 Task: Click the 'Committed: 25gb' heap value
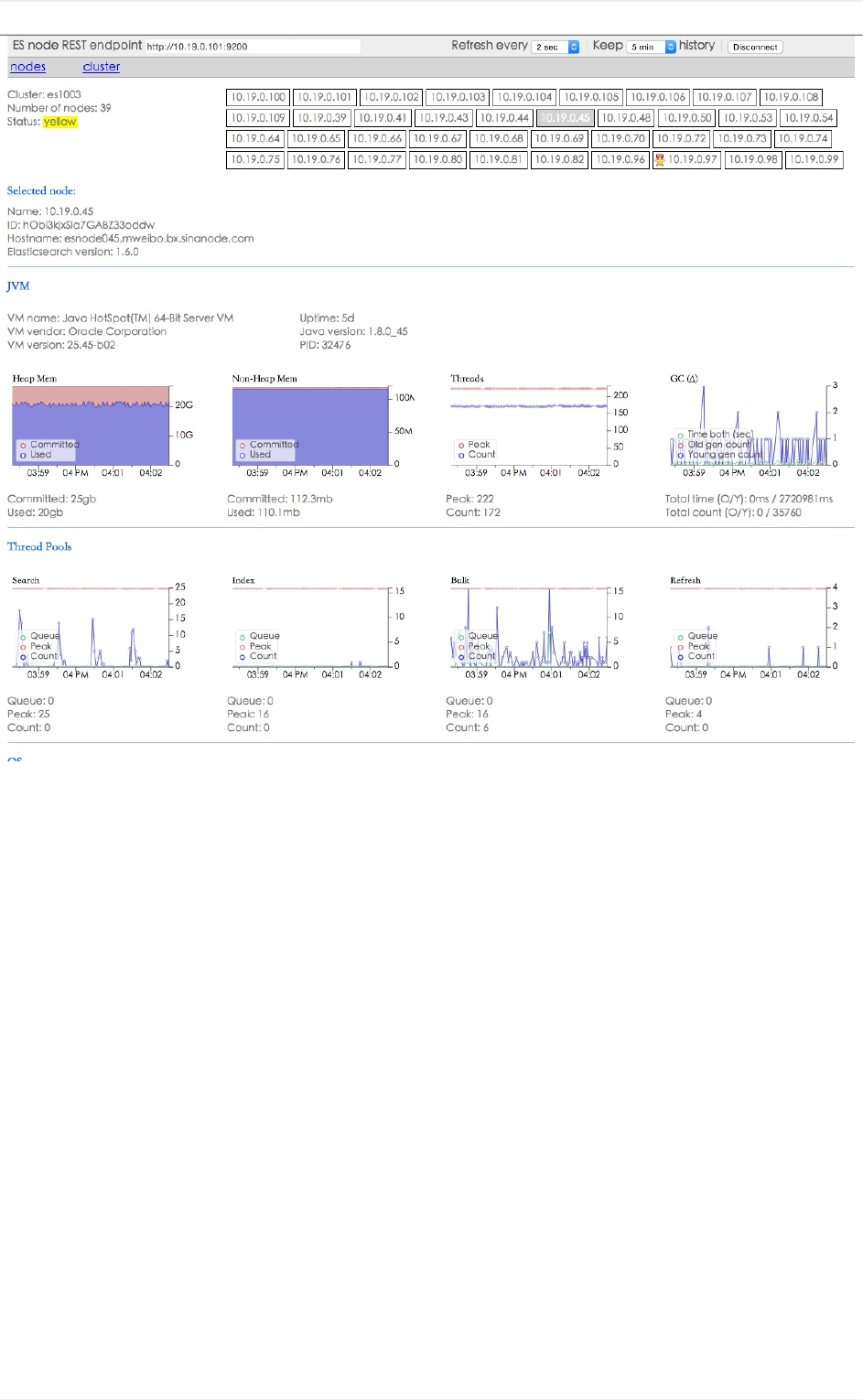pyautogui.click(x=52, y=499)
